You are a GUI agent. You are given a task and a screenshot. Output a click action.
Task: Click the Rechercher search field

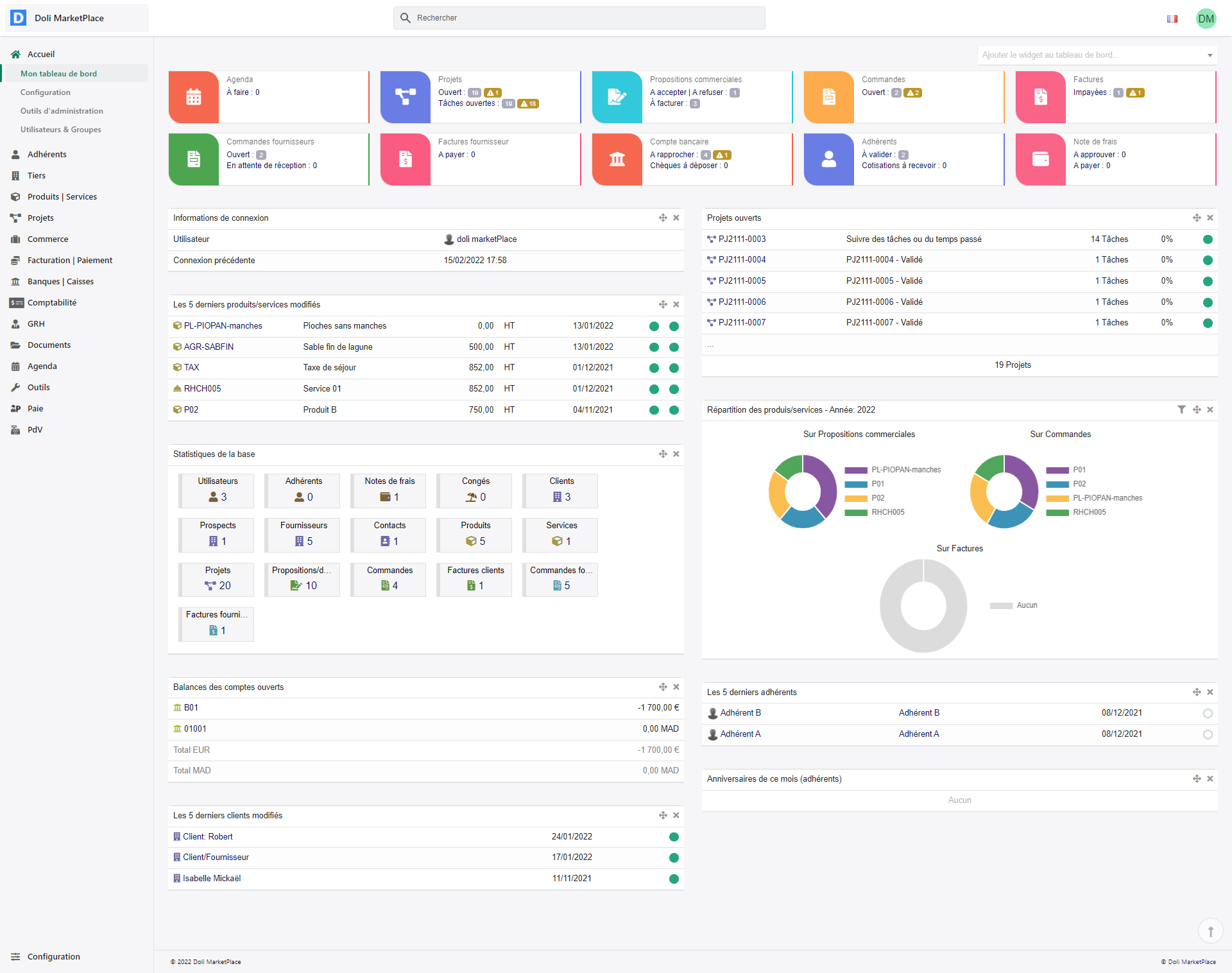click(x=579, y=18)
